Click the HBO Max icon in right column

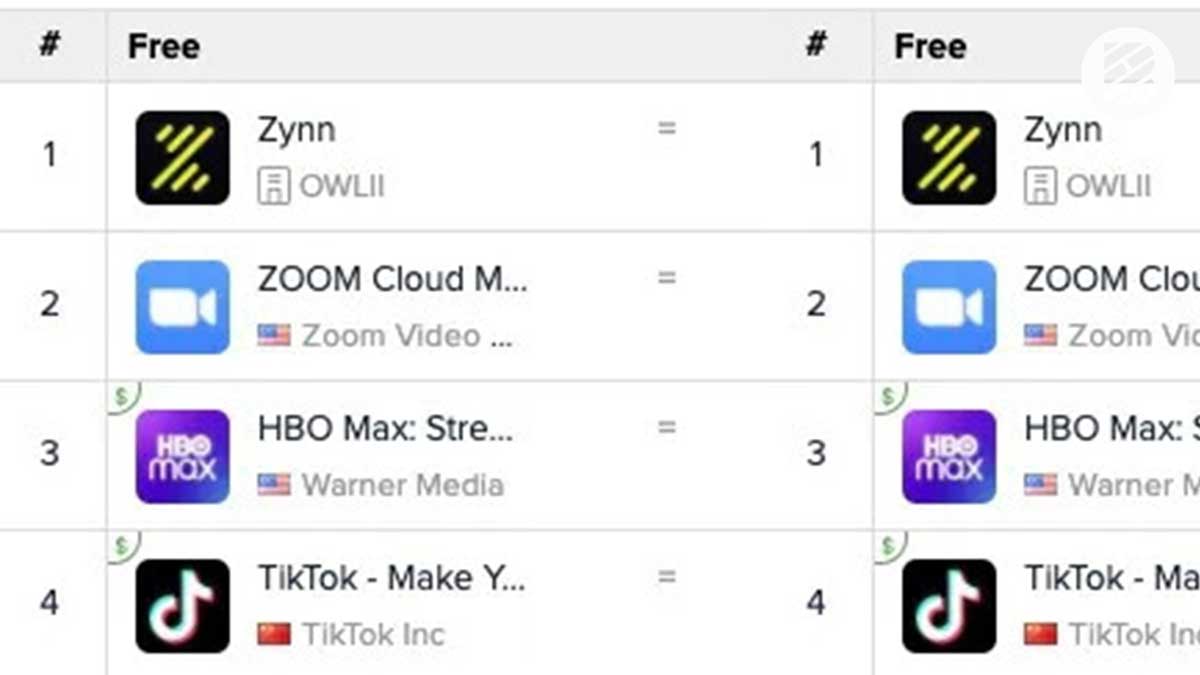tap(949, 456)
